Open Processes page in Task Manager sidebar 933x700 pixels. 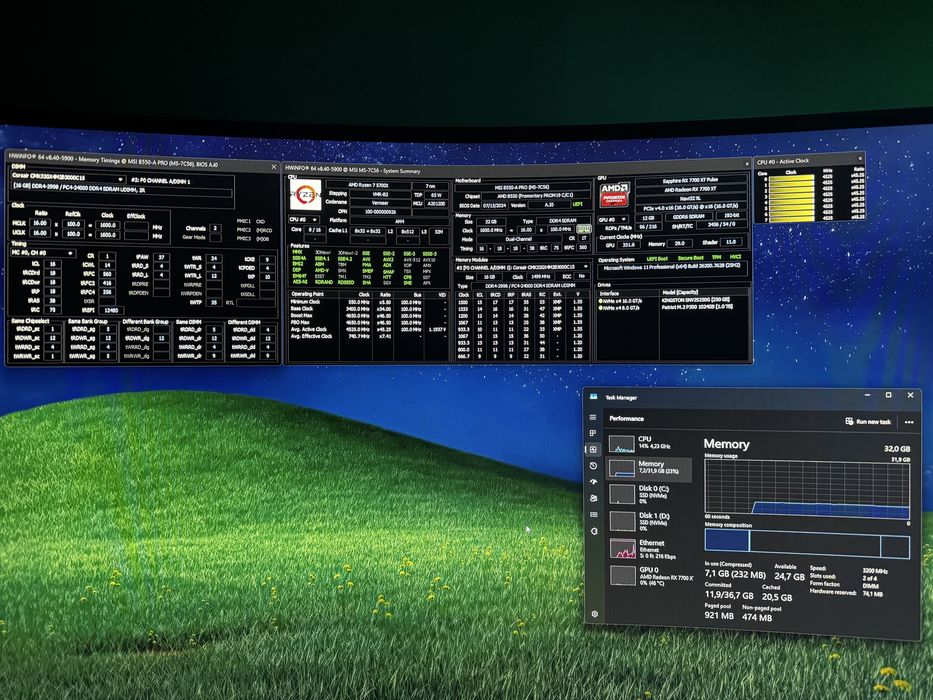coord(593,433)
